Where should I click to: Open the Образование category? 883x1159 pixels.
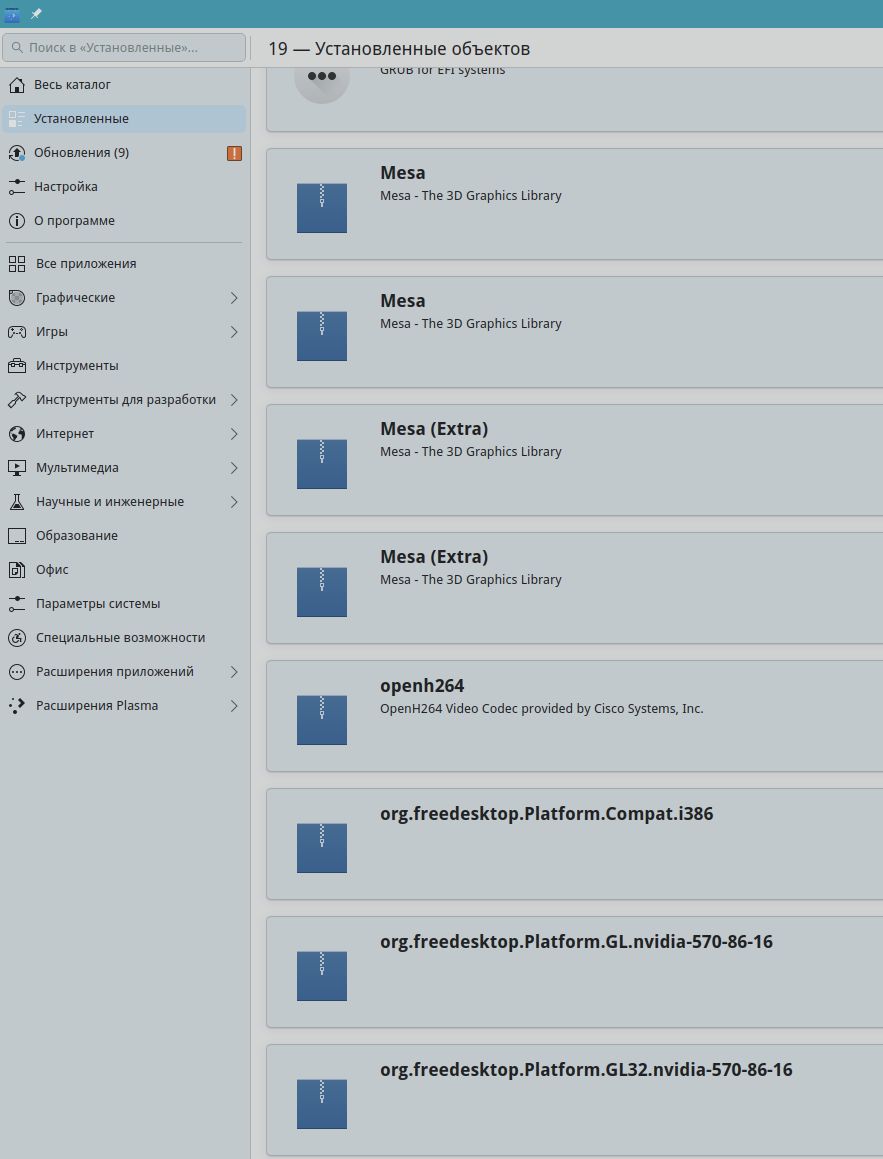(124, 535)
